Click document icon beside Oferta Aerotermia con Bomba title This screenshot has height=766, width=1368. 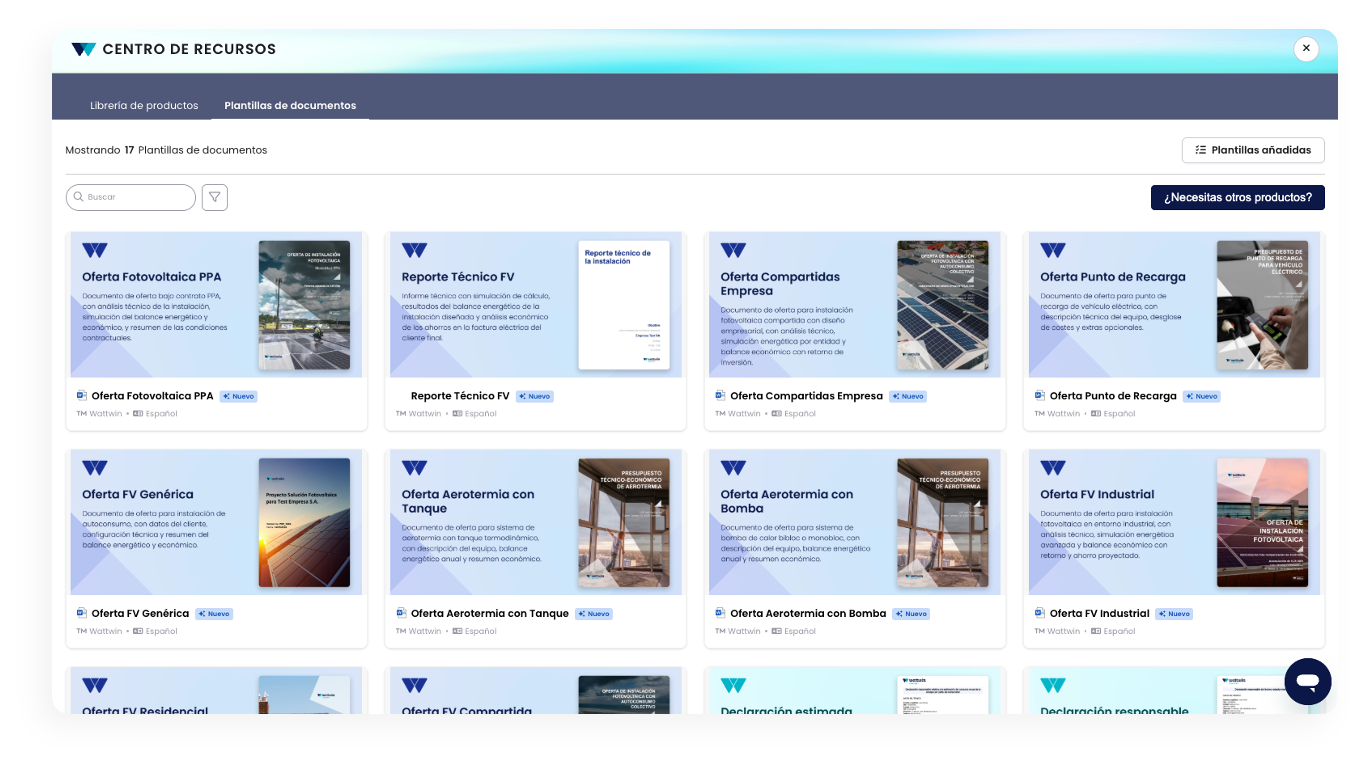coord(720,613)
